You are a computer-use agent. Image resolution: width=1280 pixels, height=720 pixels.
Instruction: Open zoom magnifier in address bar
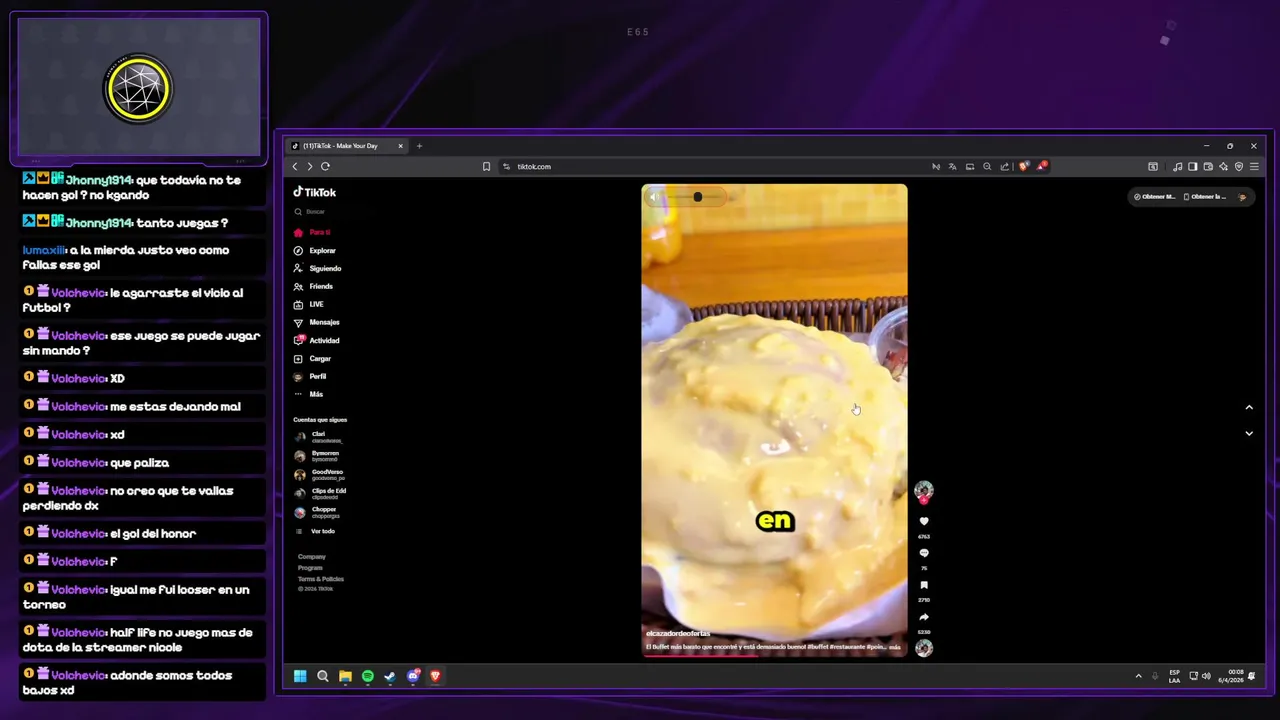pyautogui.click(x=987, y=167)
